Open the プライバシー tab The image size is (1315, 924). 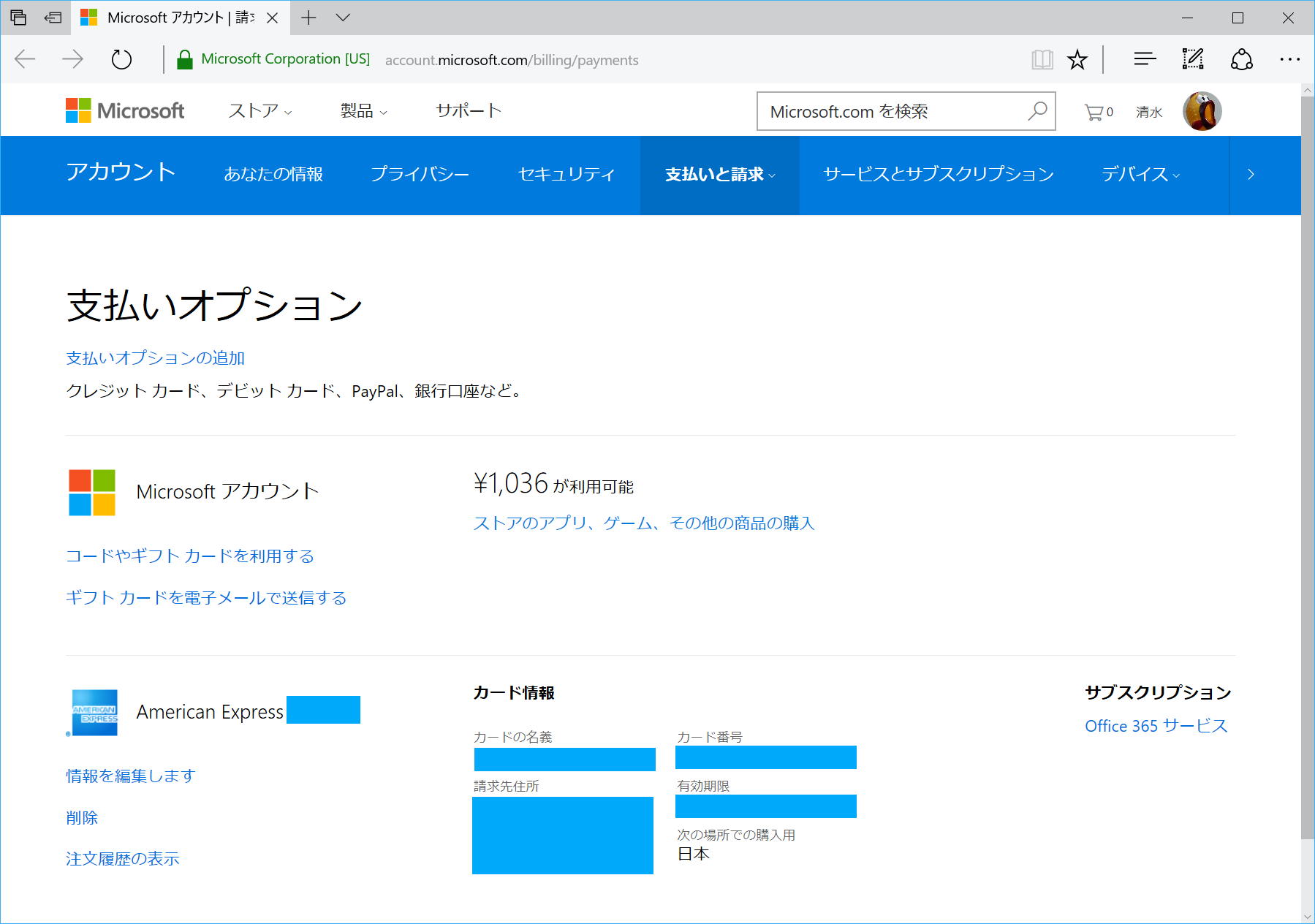click(x=420, y=174)
